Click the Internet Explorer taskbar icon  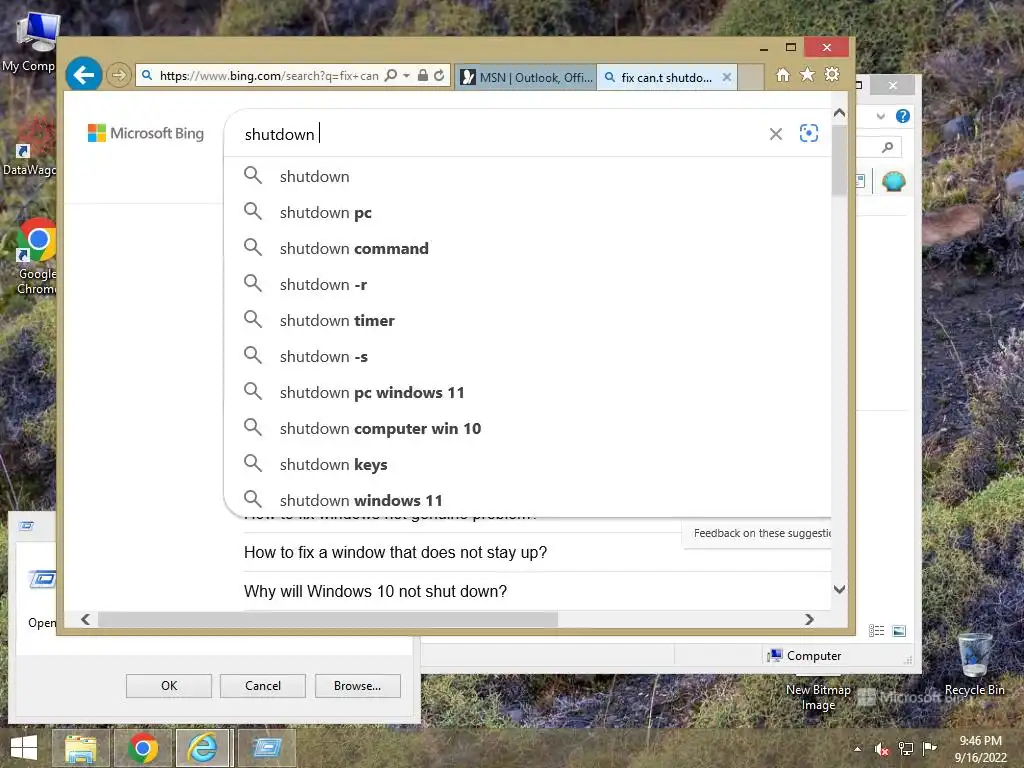203,748
